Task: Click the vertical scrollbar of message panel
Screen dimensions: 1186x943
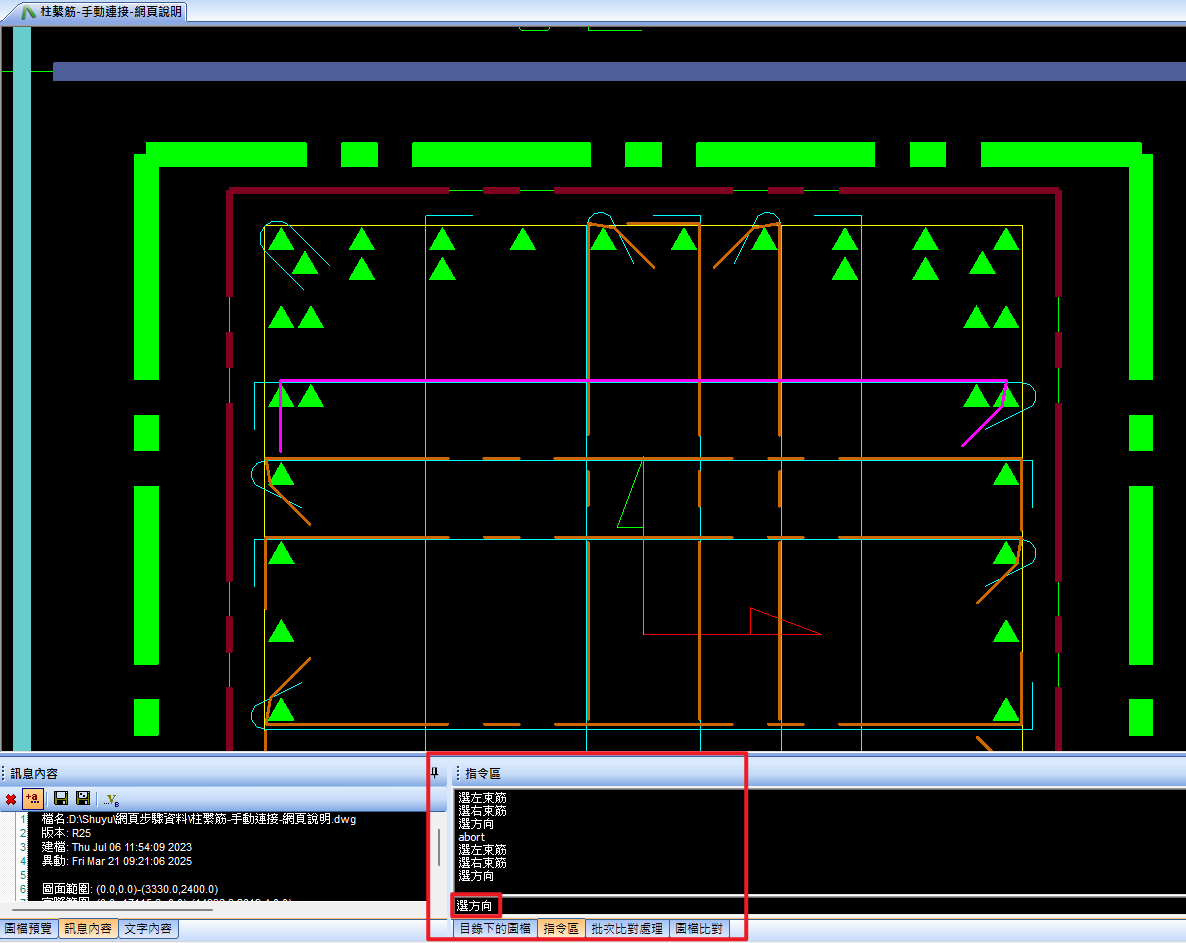Action: pyautogui.click(x=438, y=848)
